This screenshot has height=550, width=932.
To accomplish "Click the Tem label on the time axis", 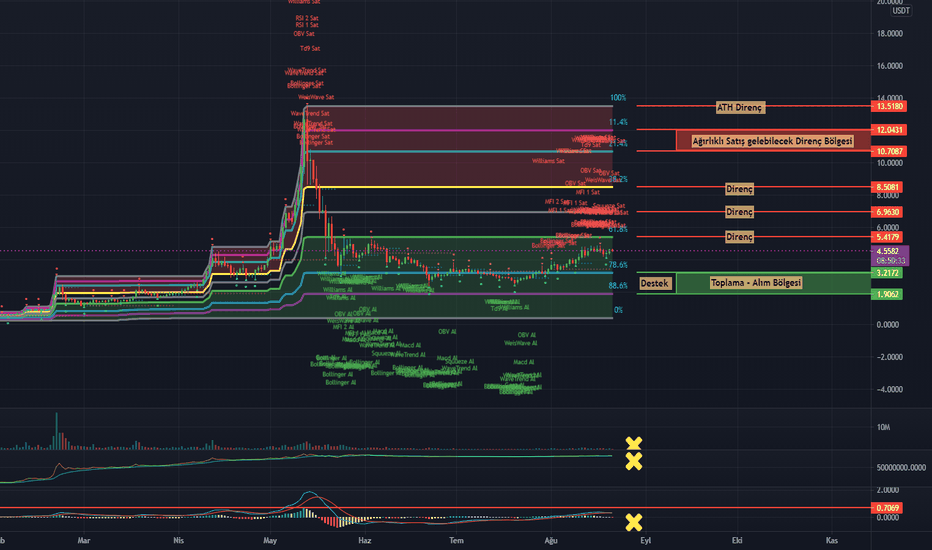I will 456,540.
